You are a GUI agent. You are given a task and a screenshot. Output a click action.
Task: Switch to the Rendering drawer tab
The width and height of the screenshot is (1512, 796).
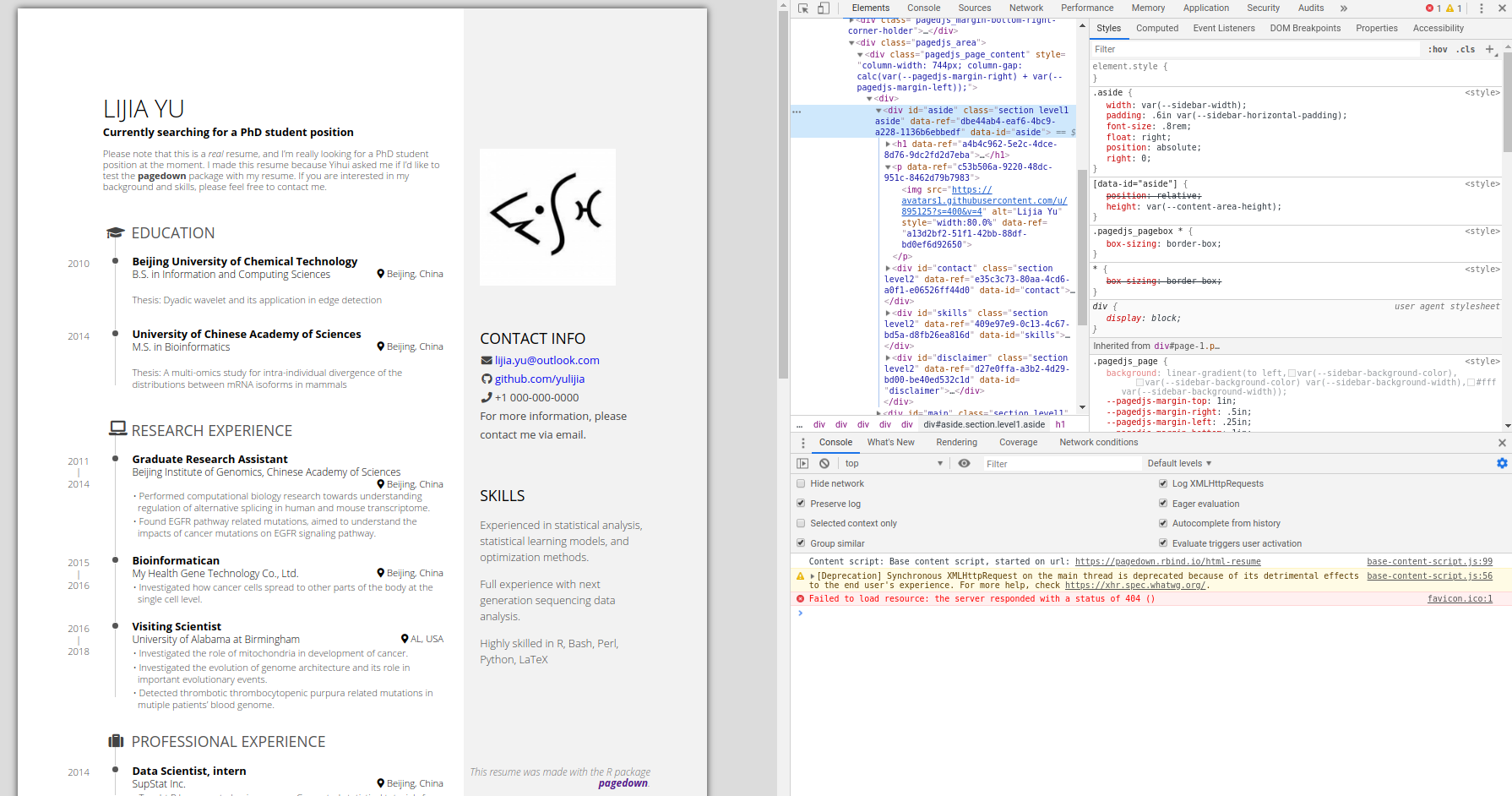[956, 443]
